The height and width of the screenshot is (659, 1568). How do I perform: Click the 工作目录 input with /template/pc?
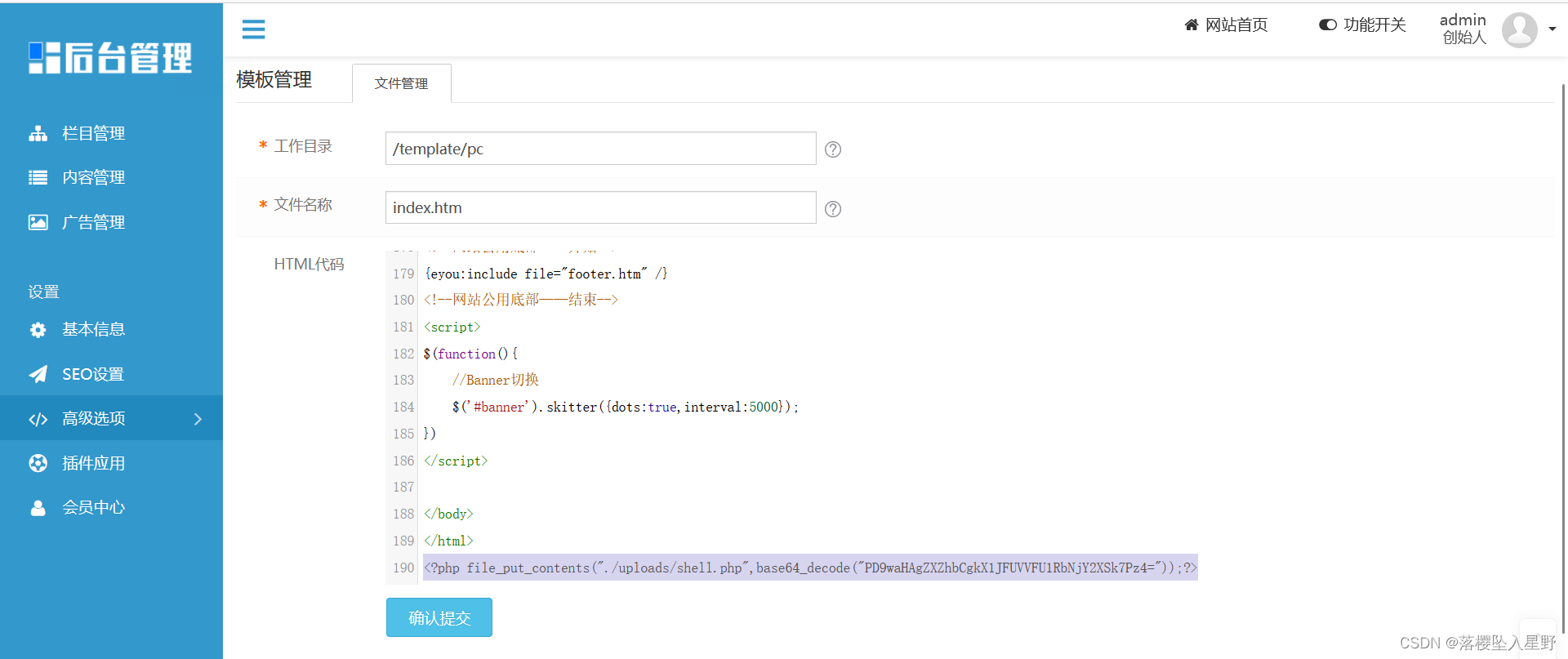tap(600, 149)
